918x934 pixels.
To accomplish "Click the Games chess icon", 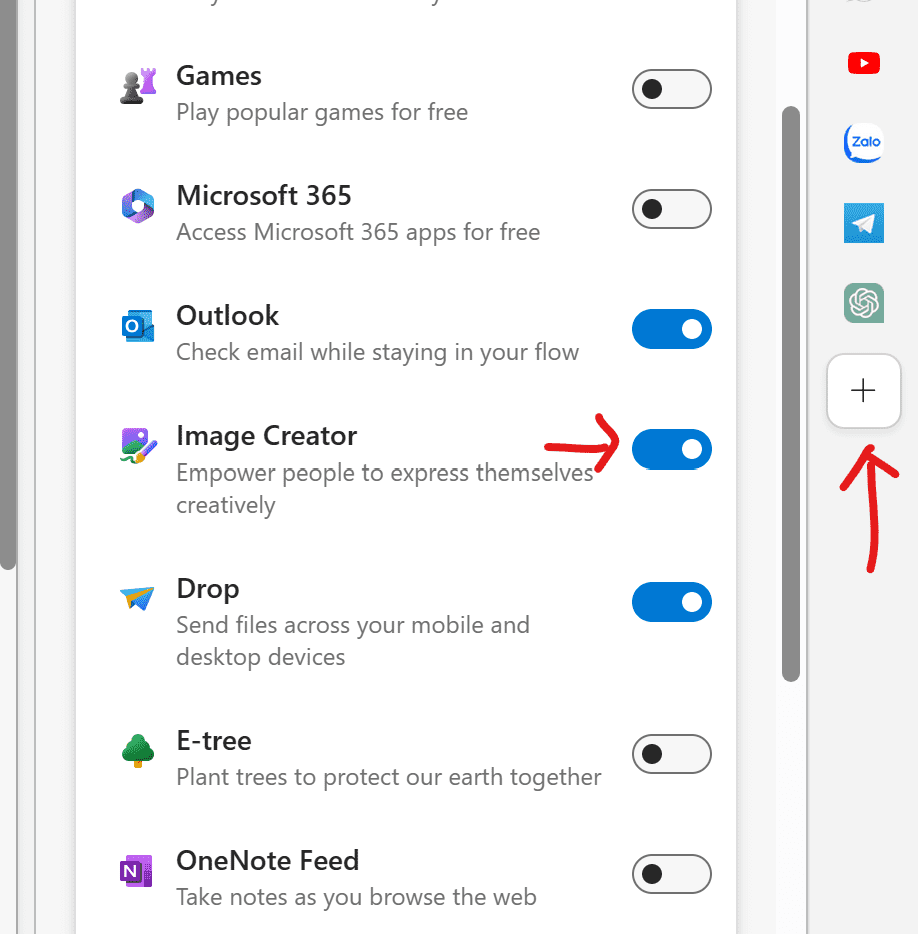I will pyautogui.click(x=138, y=86).
